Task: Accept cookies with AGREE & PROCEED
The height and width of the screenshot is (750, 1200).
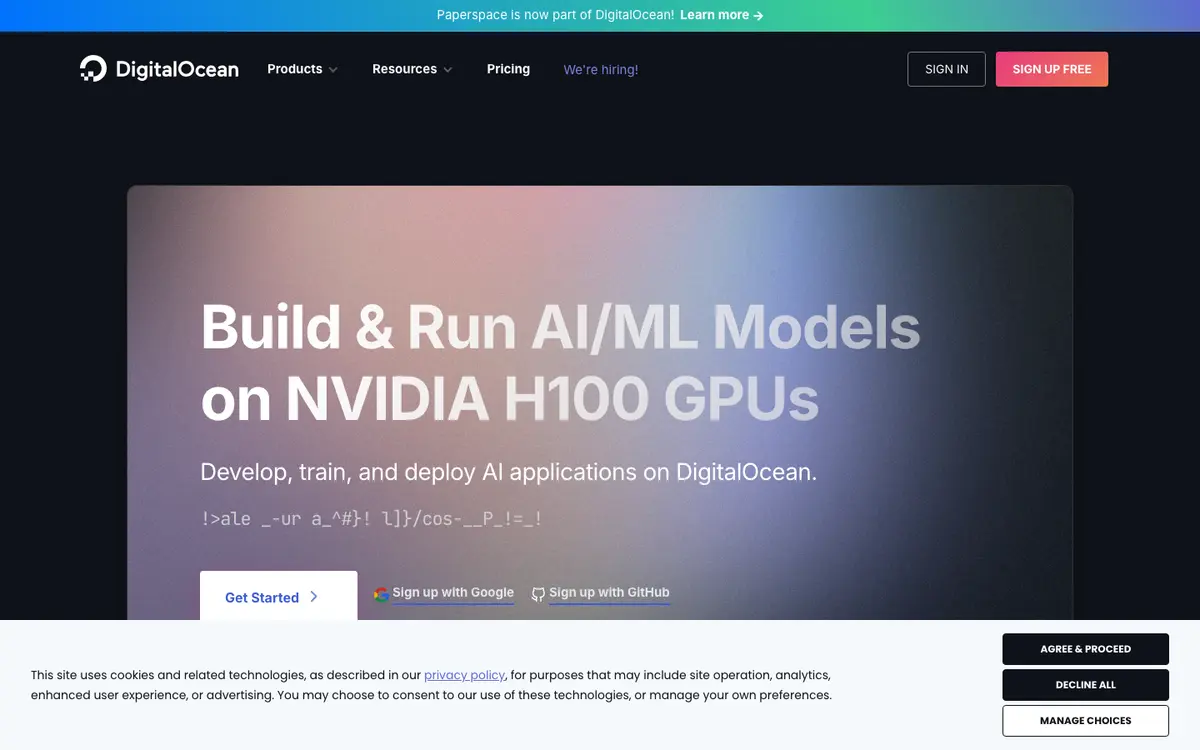Action: 1086,649
